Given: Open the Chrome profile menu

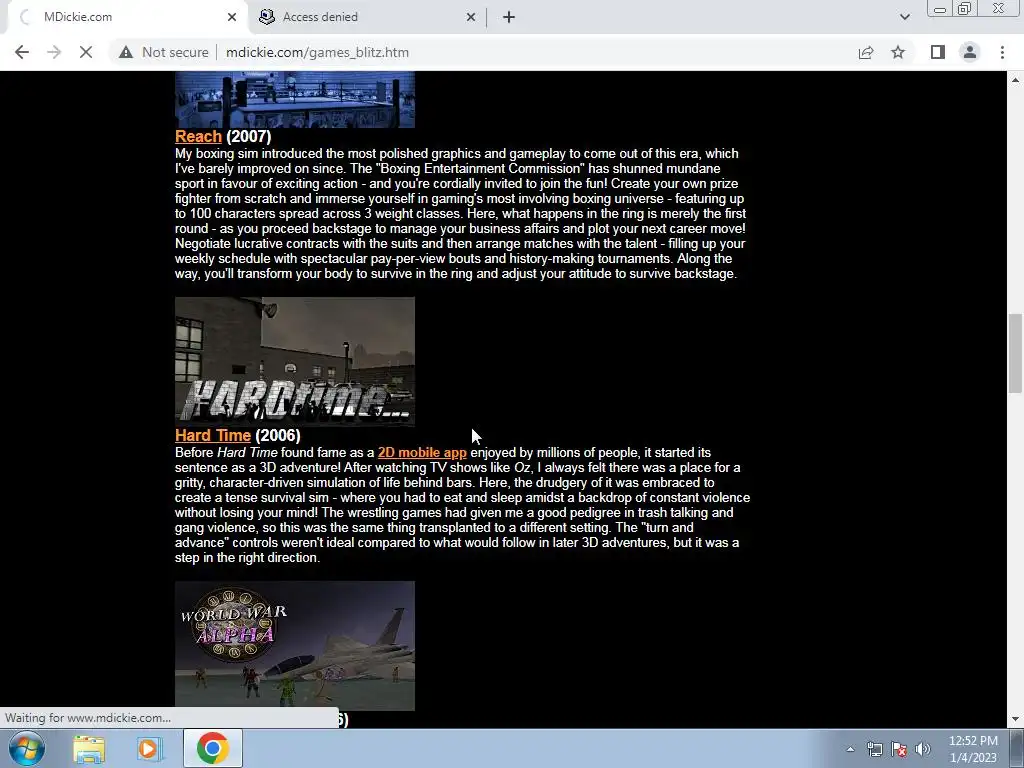Looking at the screenshot, I should point(970,52).
